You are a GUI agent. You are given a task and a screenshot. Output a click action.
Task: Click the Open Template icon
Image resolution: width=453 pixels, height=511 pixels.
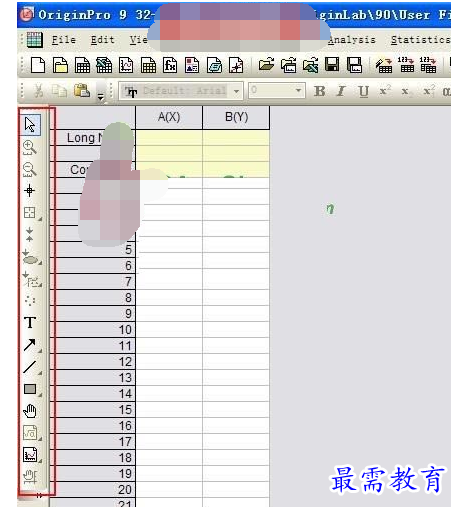pyautogui.click(x=288, y=65)
